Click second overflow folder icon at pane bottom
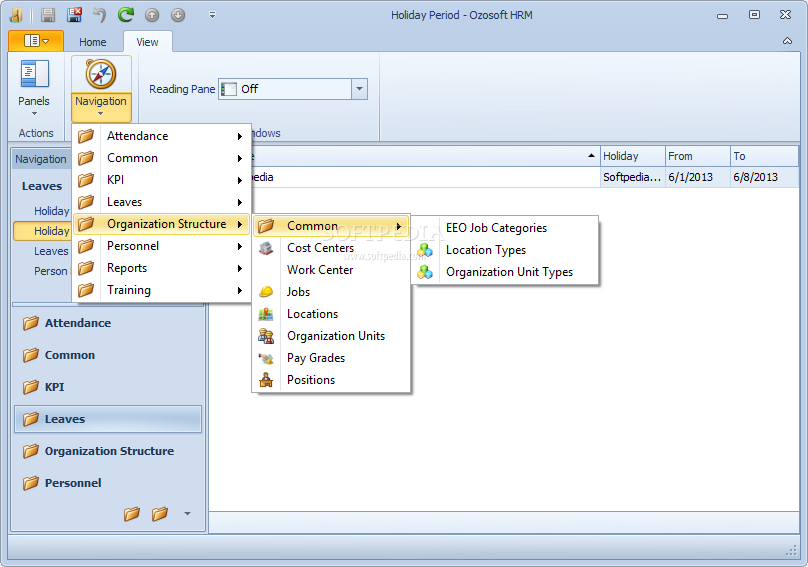The height and width of the screenshot is (567, 808). click(160, 514)
